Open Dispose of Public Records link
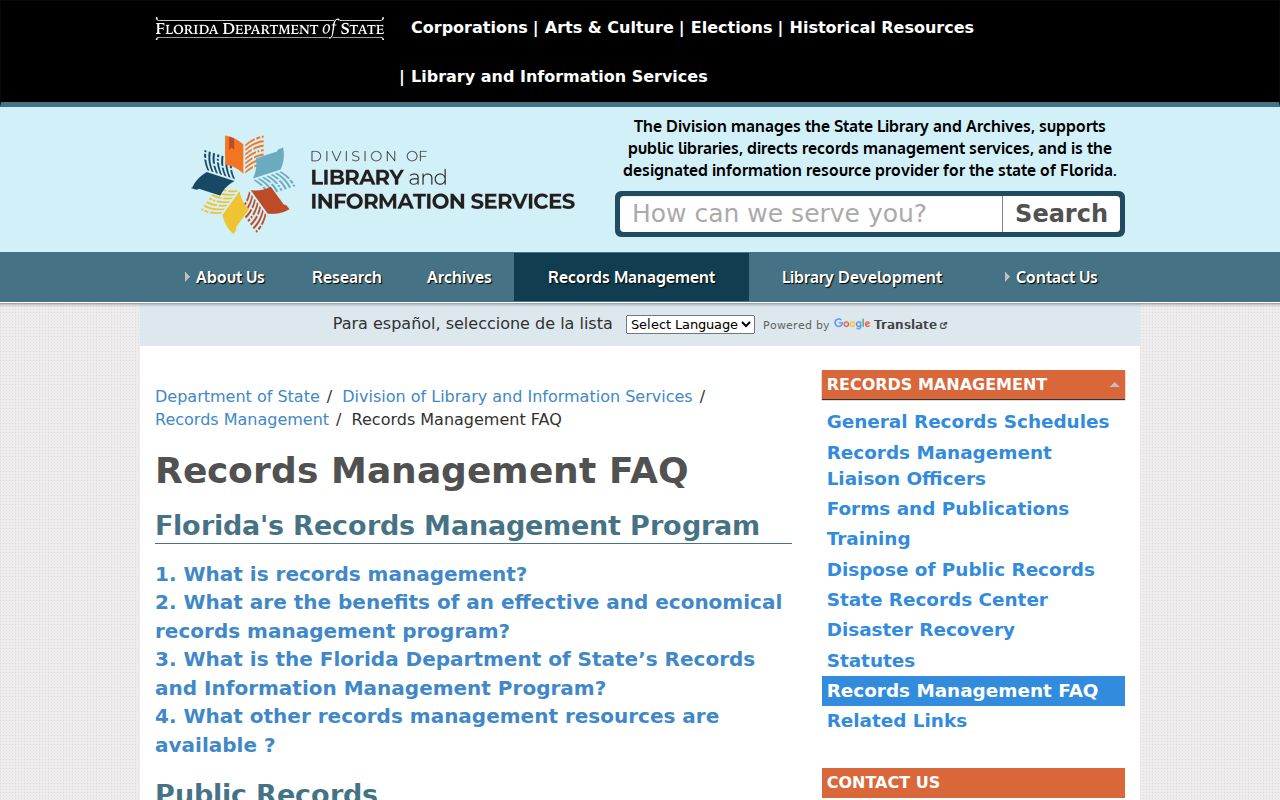 point(961,569)
